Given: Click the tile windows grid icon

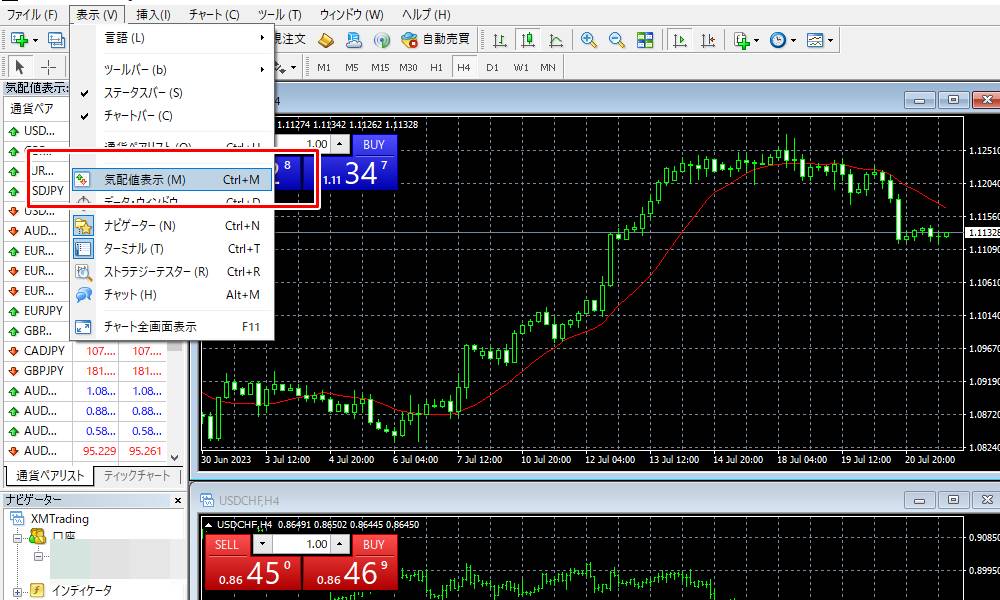Looking at the screenshot, I should (644, 40).
